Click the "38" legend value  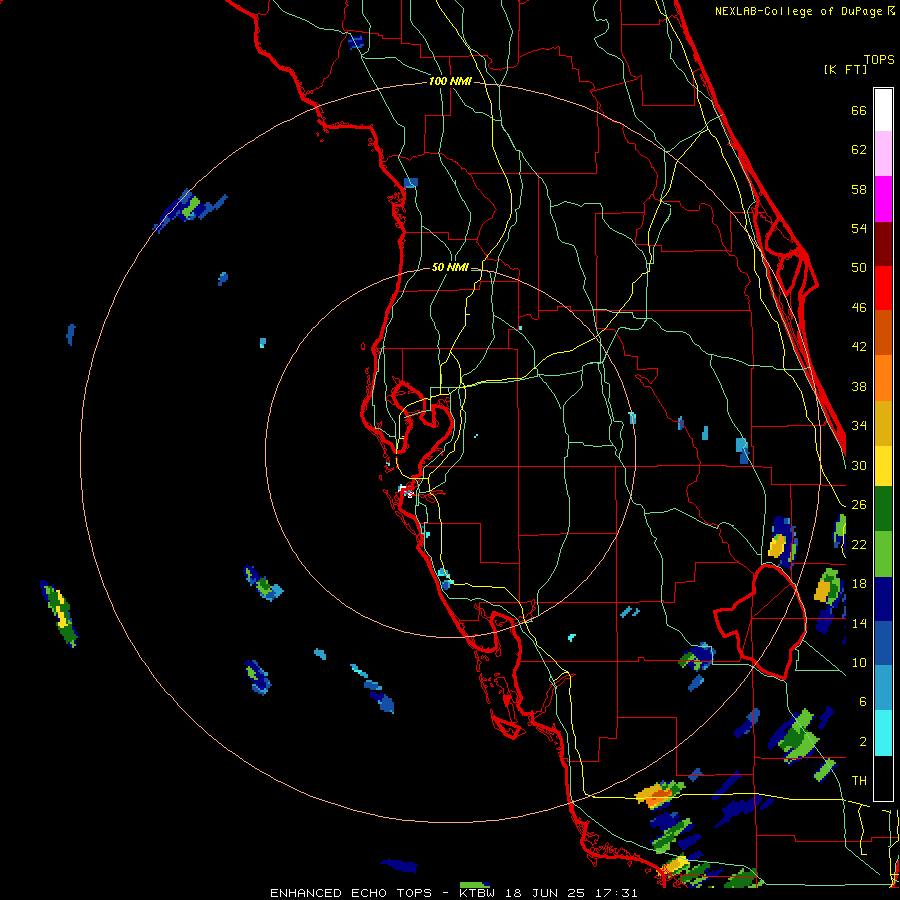tap(859, 386)
